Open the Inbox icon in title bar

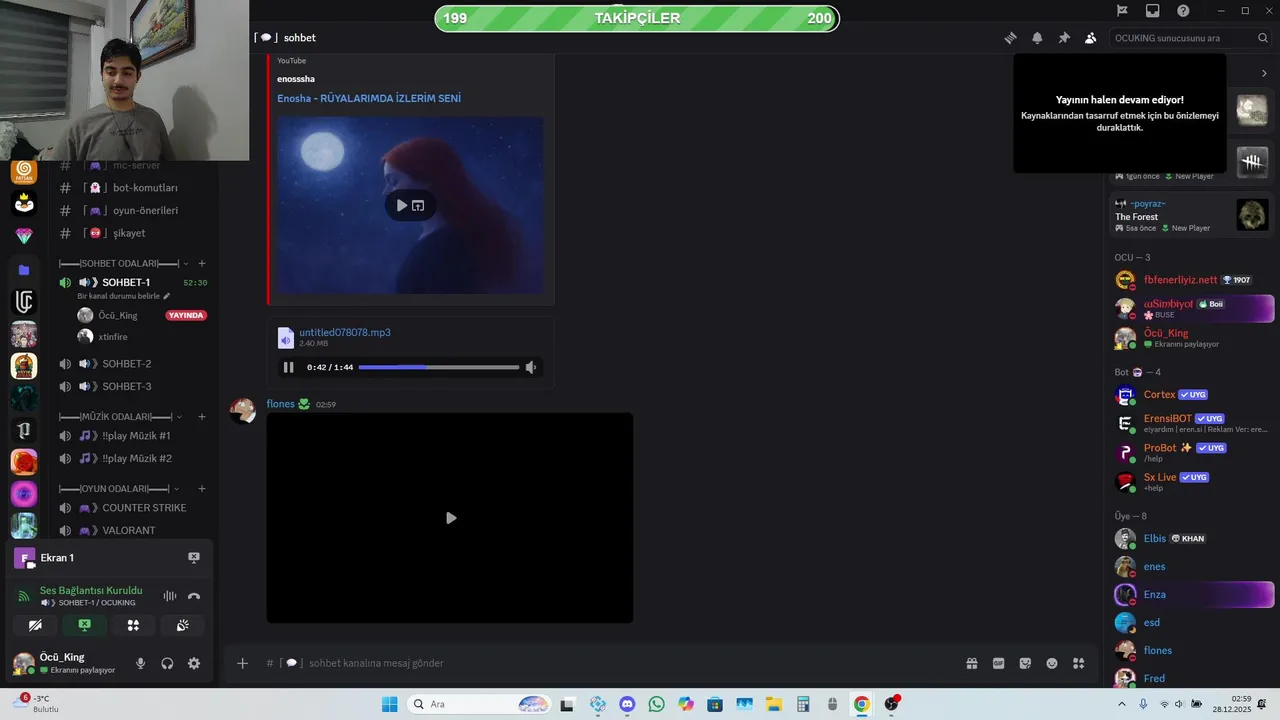tap(1153, 11)
